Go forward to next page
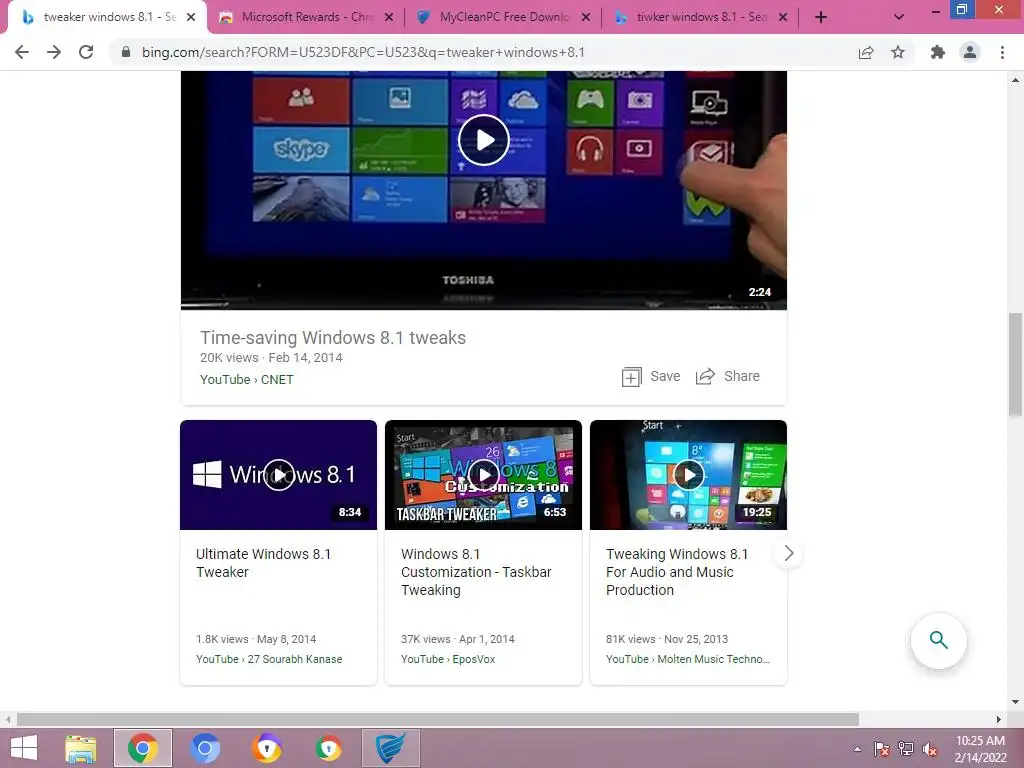The width and height of the screenshot is (1024, 768). coord(54,52)
